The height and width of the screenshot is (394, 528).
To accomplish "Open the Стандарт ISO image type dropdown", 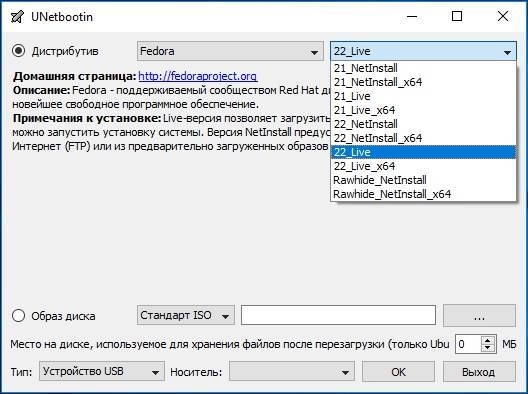I will click(186, 315).
